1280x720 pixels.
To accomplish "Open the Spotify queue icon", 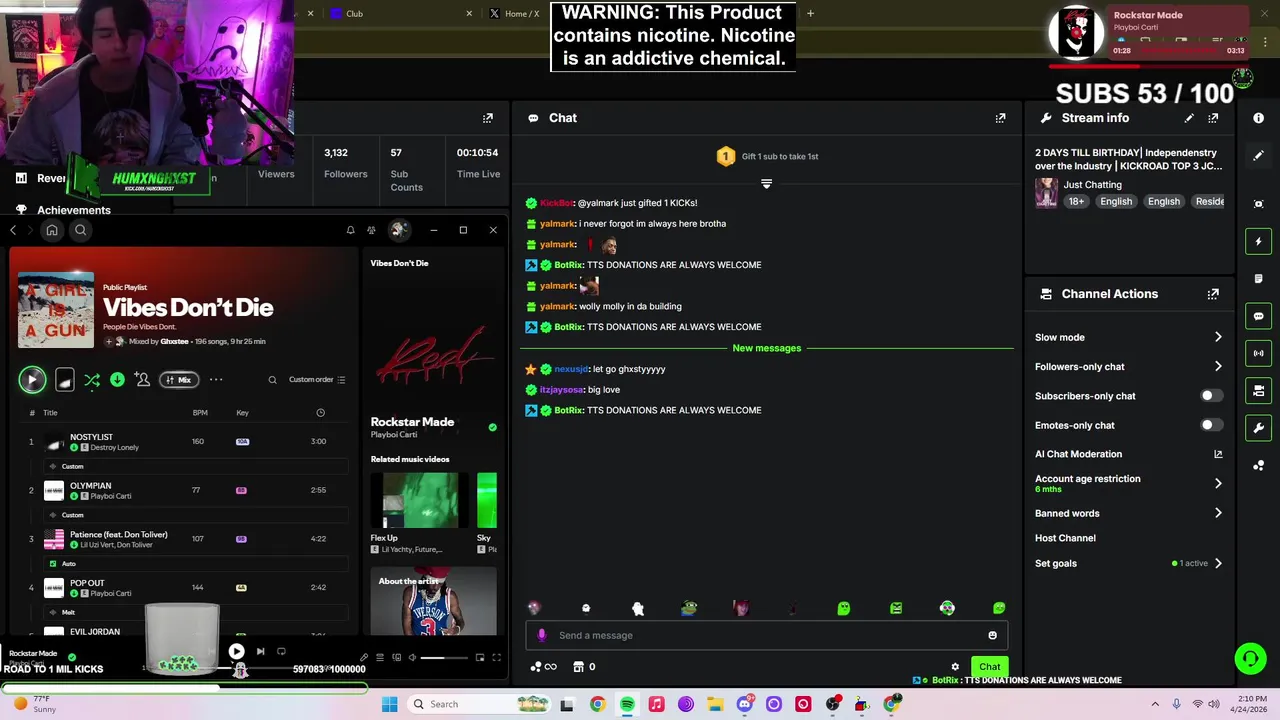I will coord(380,658).
